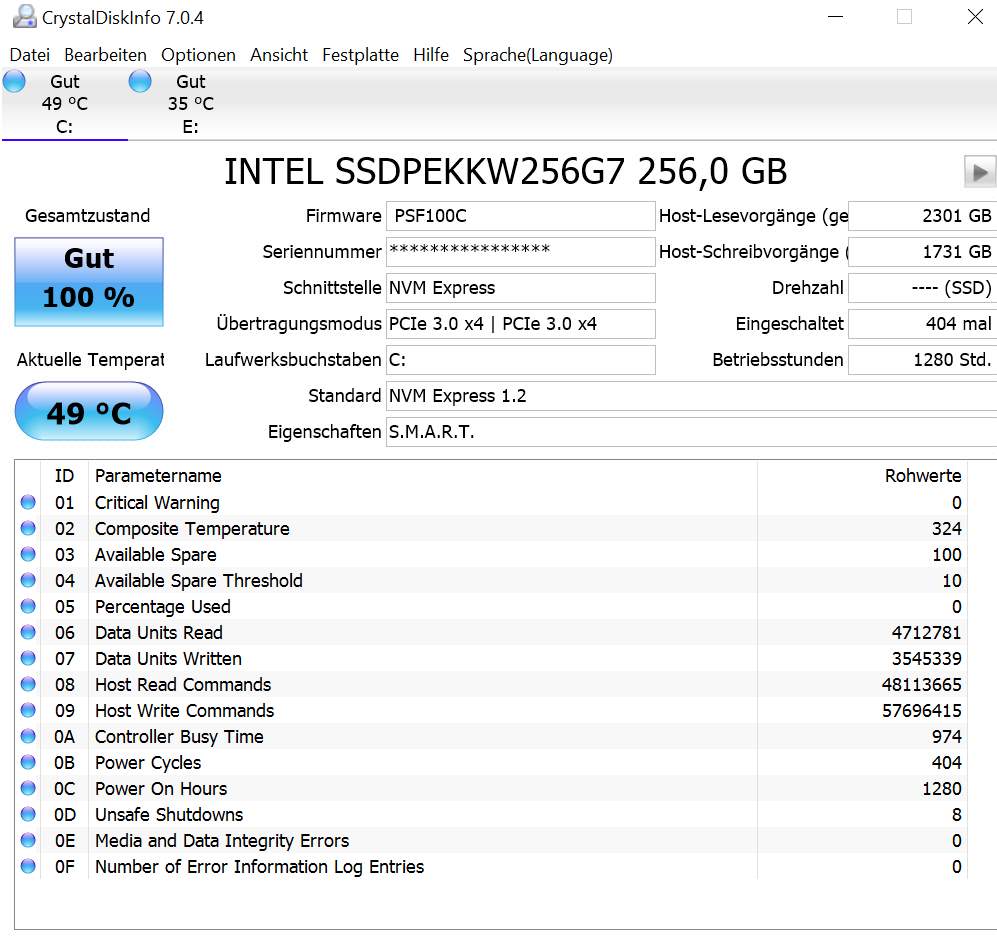
Task: Click the status dot for Available Spare row 03
Action: point(28,554)
